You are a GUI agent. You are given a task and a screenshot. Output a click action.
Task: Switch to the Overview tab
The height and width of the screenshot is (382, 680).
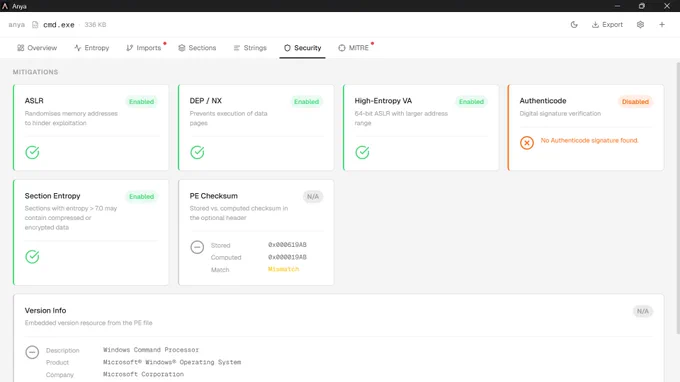coord(37,48)
